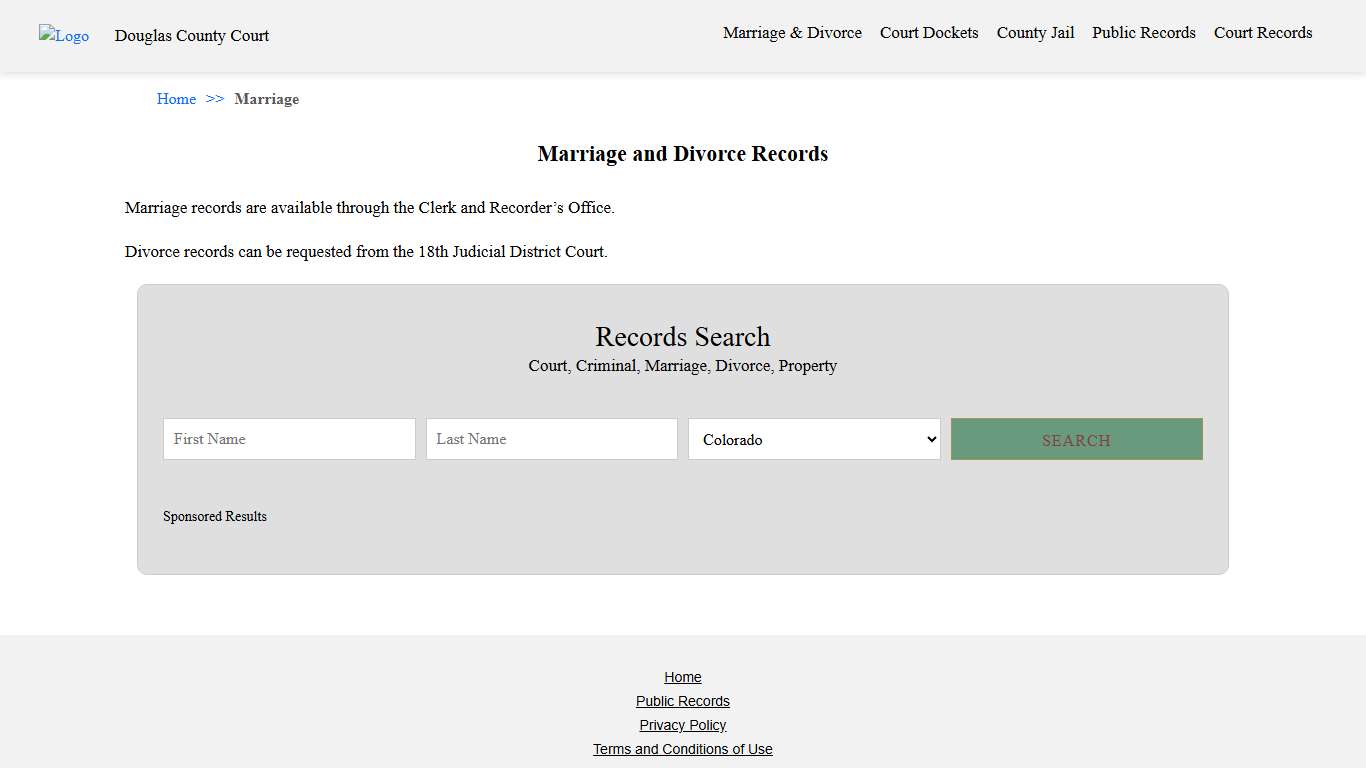Click the Marriage and Divorce Records heading
Image resolution: width=1366 pixels, height=768 pixels.
click(683, 153)
